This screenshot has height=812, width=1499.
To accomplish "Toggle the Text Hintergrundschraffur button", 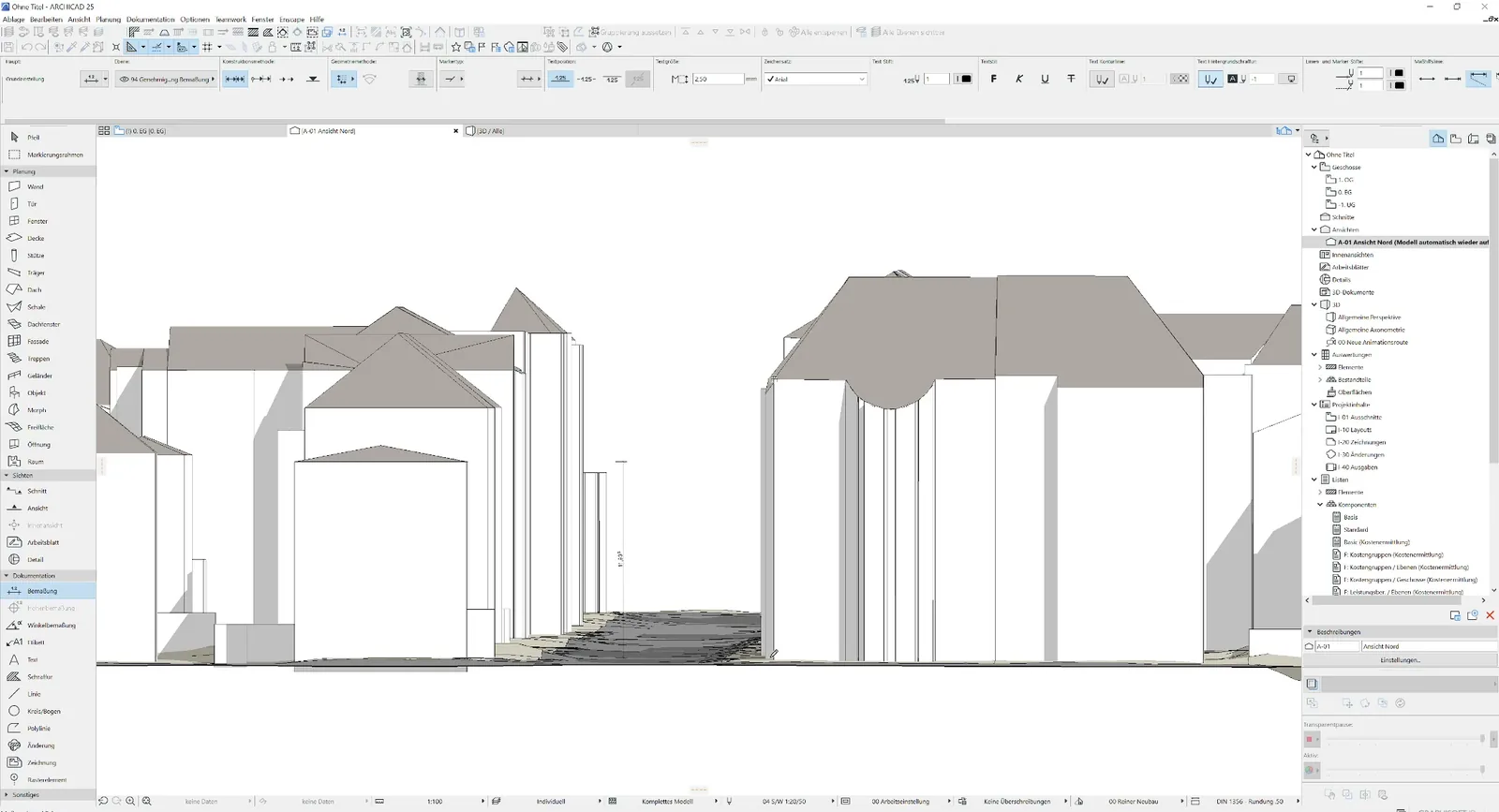I will (1210, 79).
